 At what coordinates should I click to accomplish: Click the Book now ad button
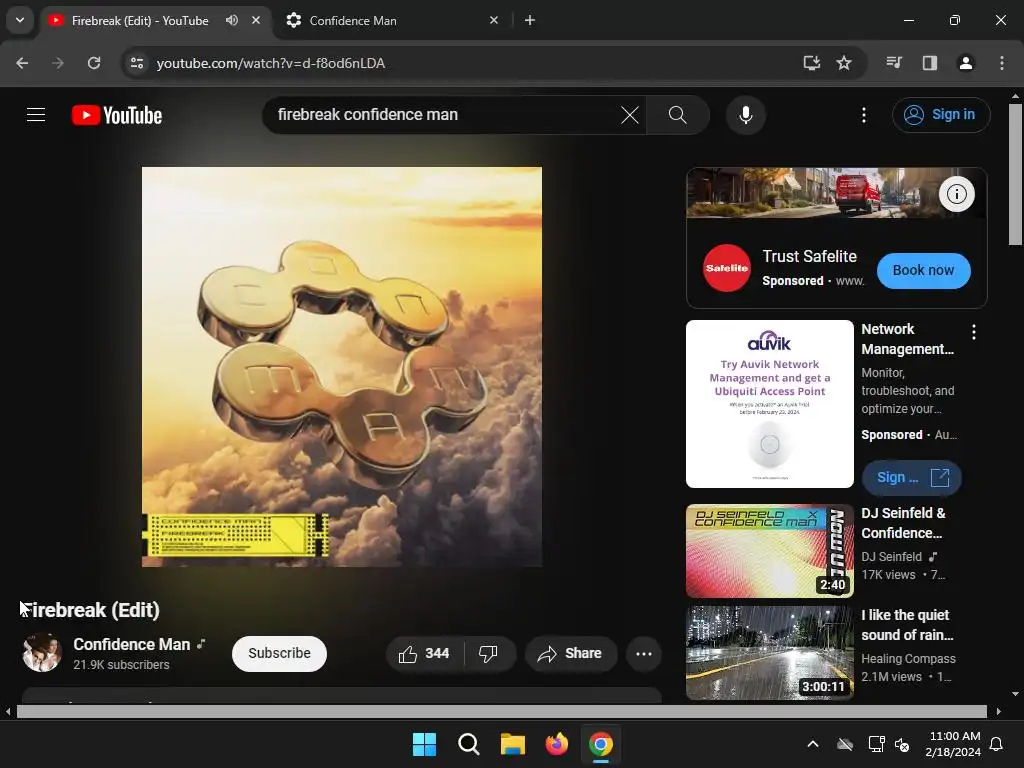click(923, 270)
